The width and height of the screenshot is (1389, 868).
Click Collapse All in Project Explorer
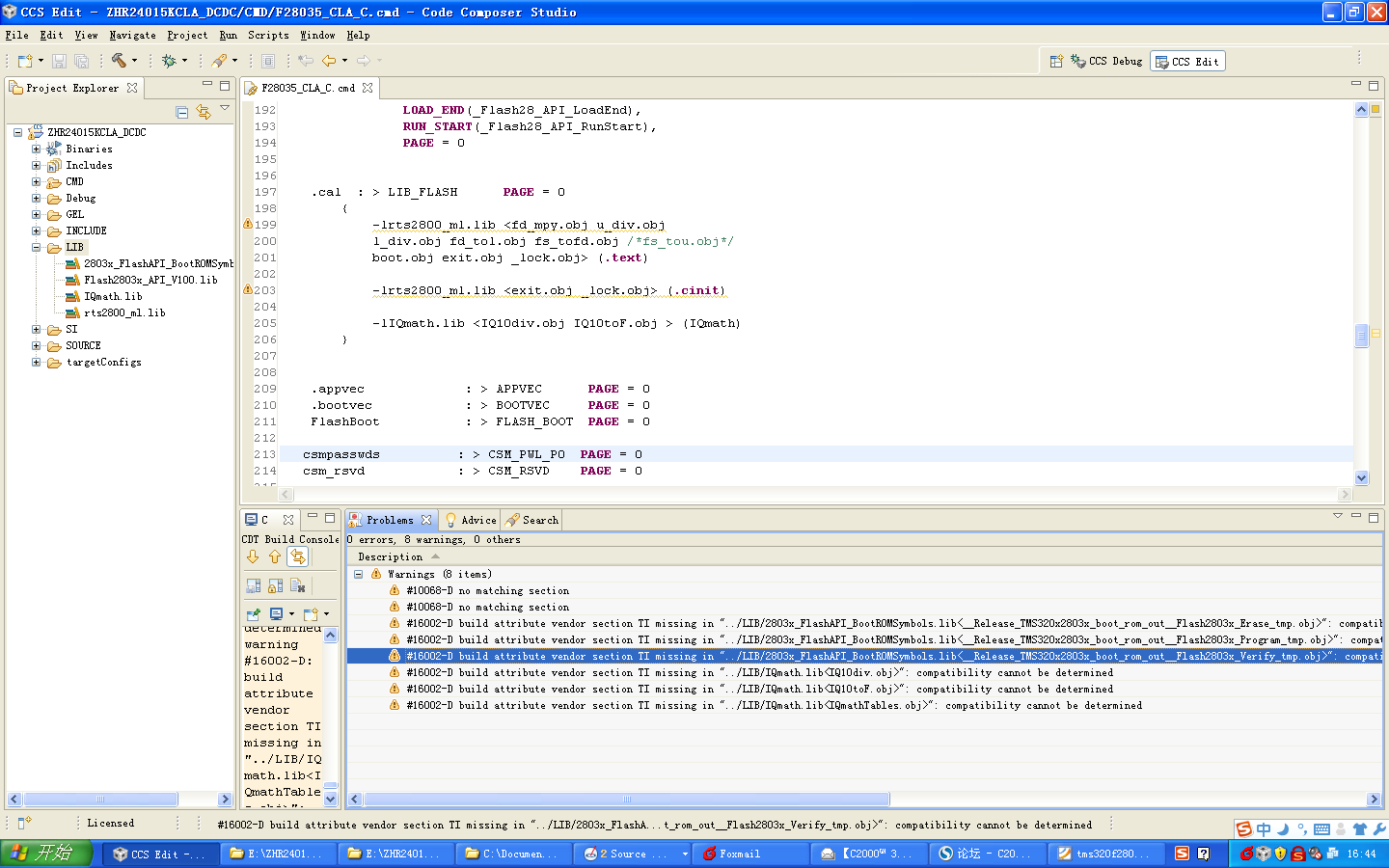(182, 112)
